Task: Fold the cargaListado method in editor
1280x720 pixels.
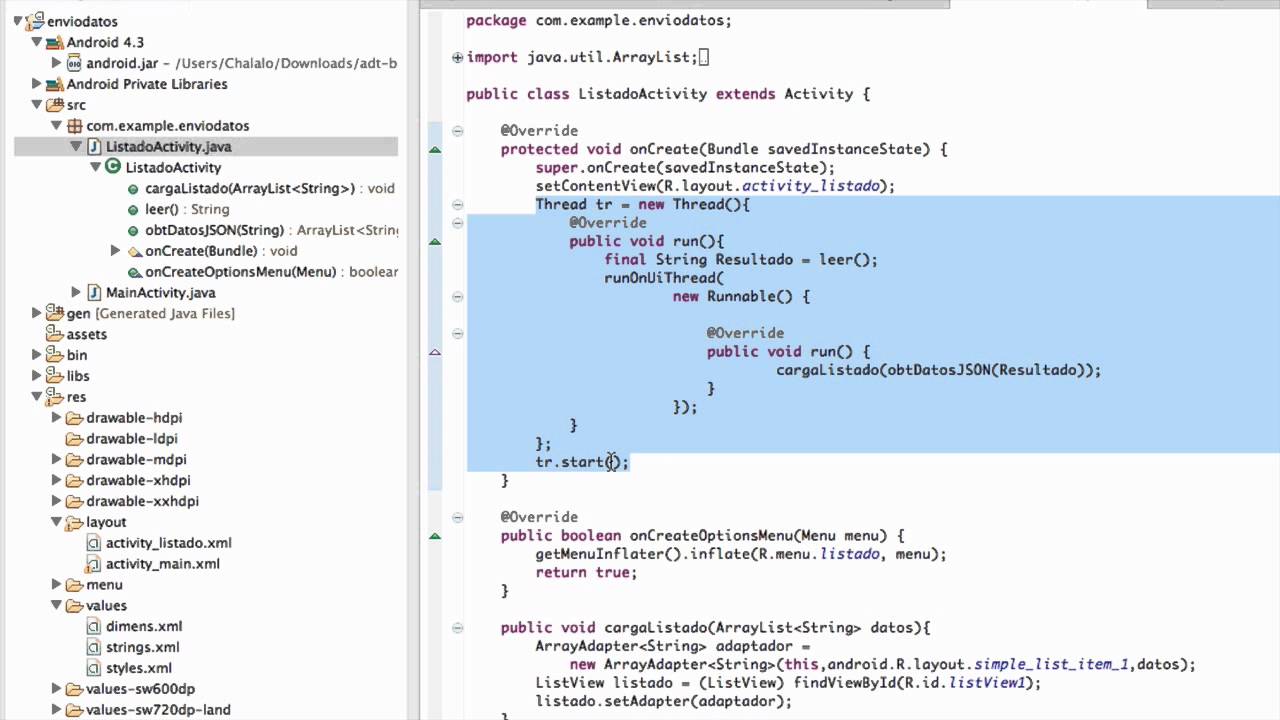Action: pyautogui.click(x=457, y=628)
